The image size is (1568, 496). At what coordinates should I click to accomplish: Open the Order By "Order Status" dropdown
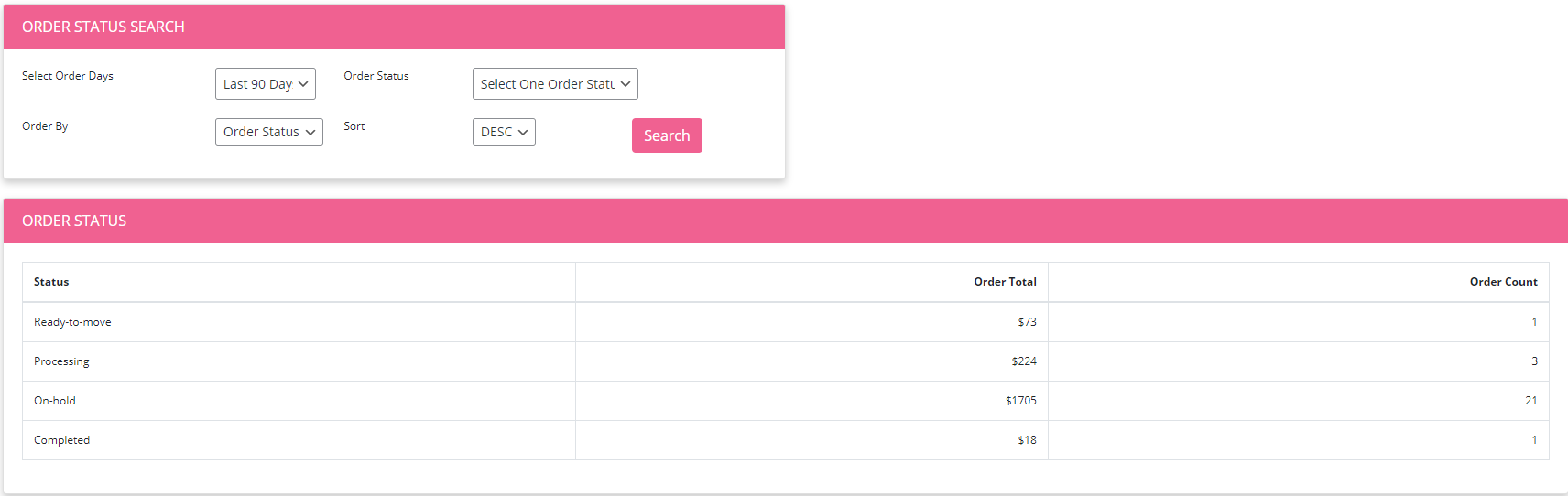coord(269,132)
